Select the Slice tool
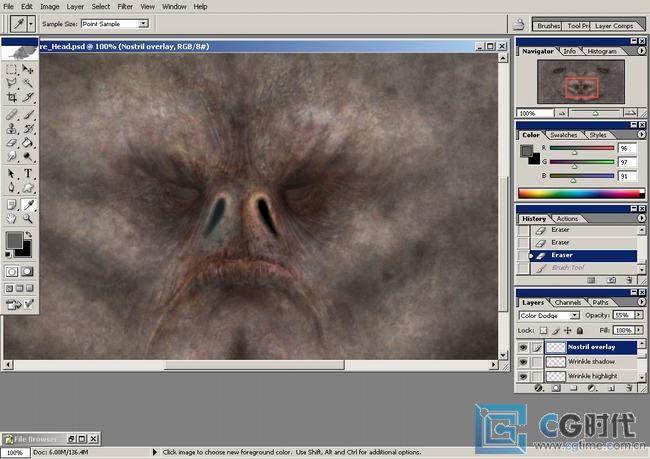650x459 pixels. pyautogui.click(x=27, y=98)
